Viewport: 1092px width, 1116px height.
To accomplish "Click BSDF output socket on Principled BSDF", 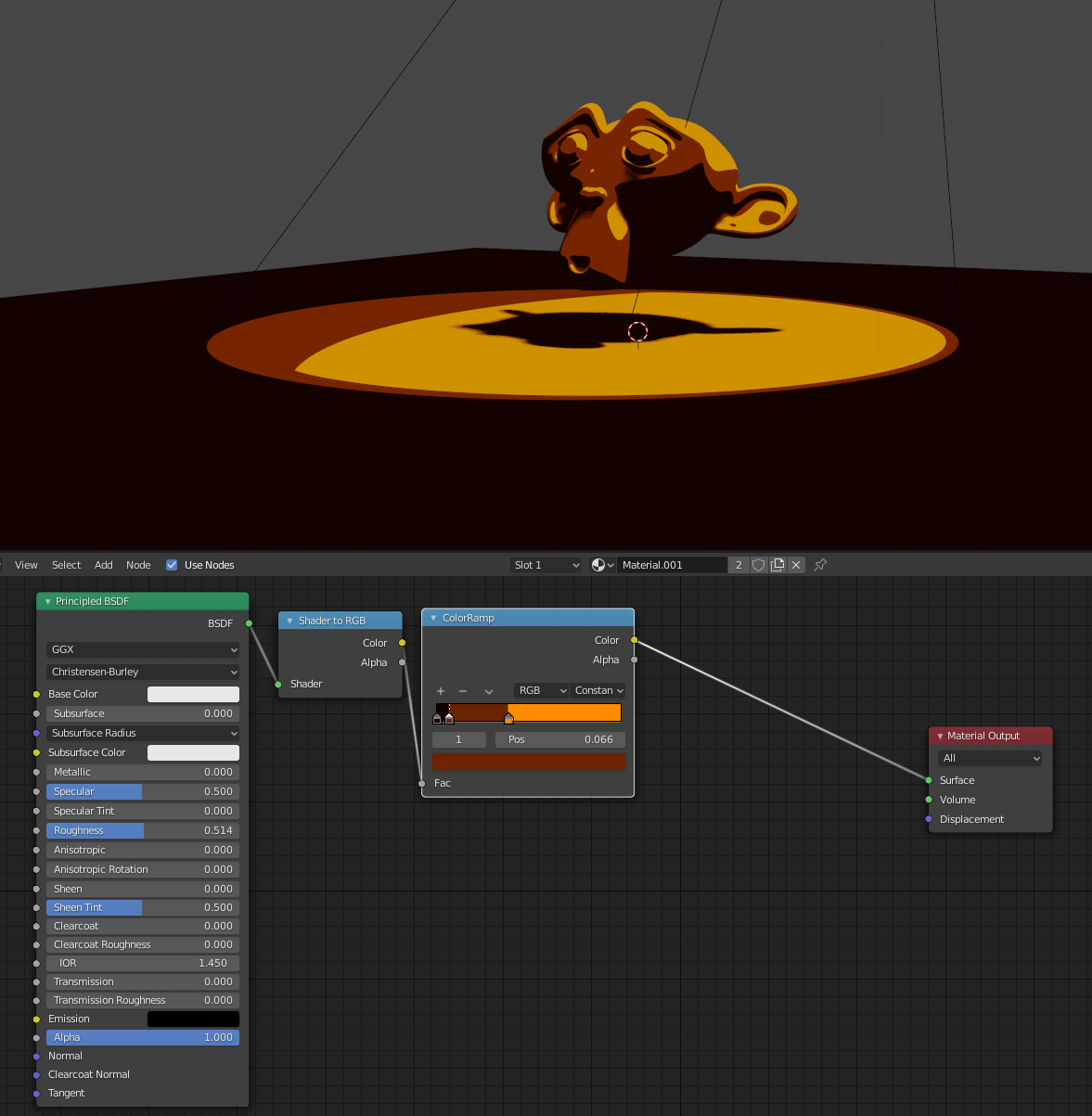I will (249, 623).
